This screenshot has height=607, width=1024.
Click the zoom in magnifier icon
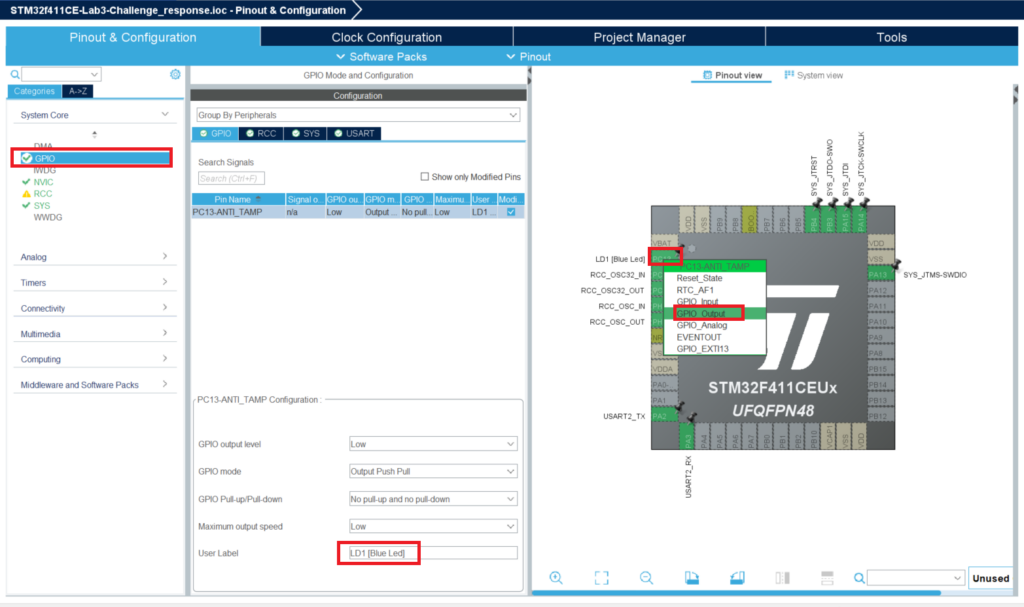556,578
